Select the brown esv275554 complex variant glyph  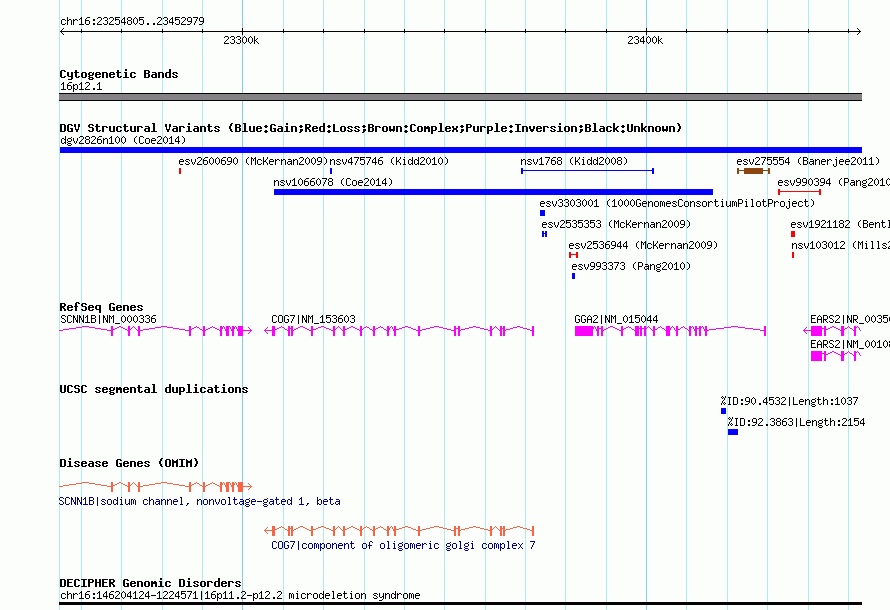(753, 171)
